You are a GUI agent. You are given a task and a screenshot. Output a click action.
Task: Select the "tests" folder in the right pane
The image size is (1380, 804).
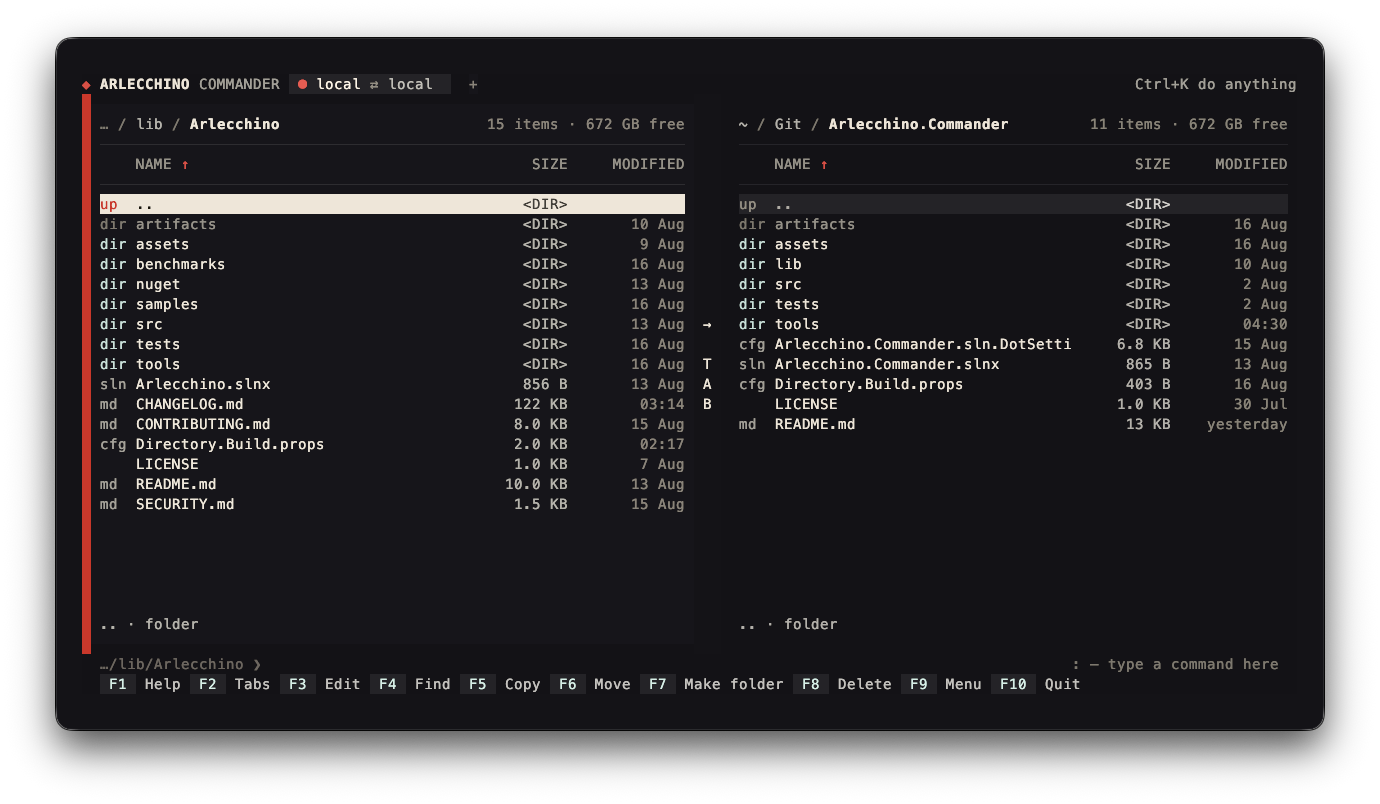click(x=1013, y=304)
